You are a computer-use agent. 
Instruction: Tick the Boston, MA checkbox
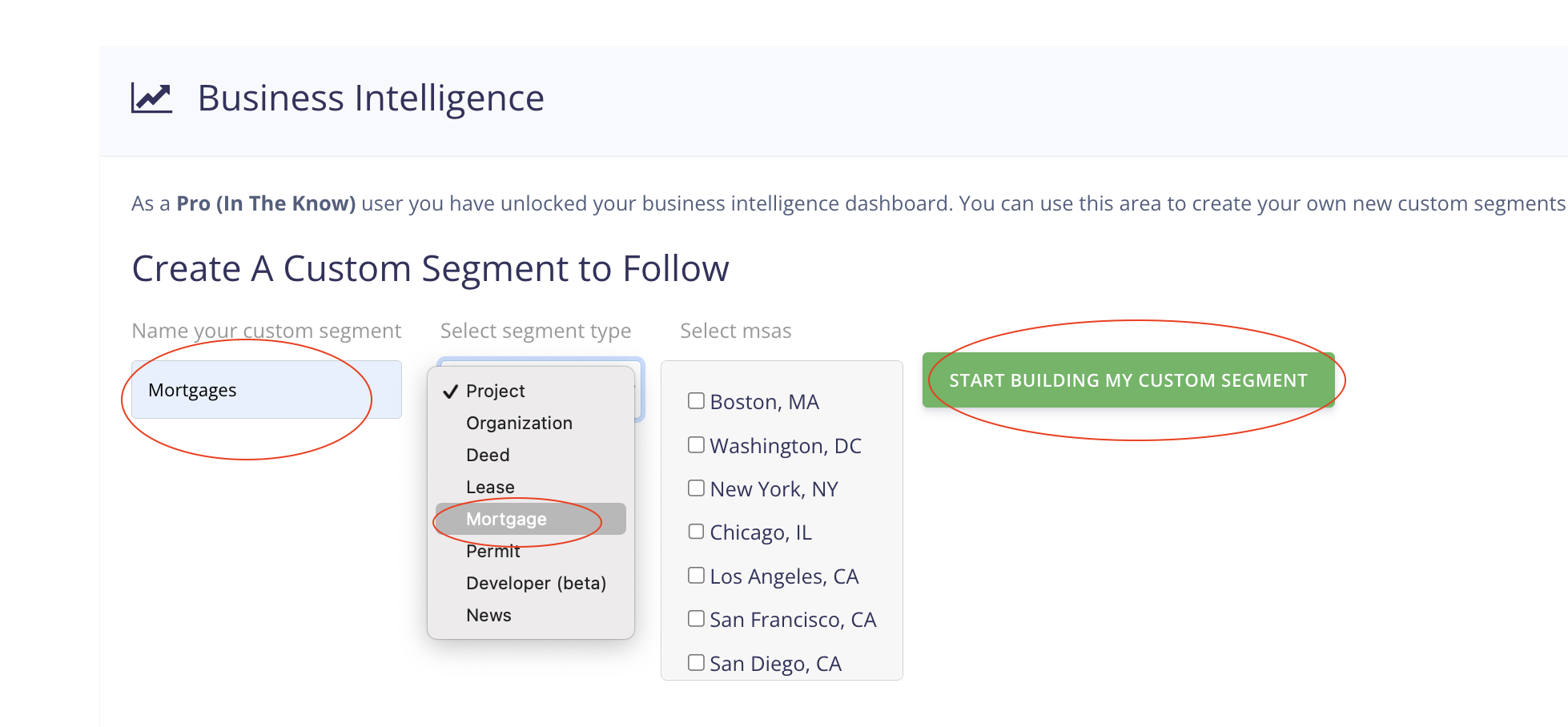(696, 401)
